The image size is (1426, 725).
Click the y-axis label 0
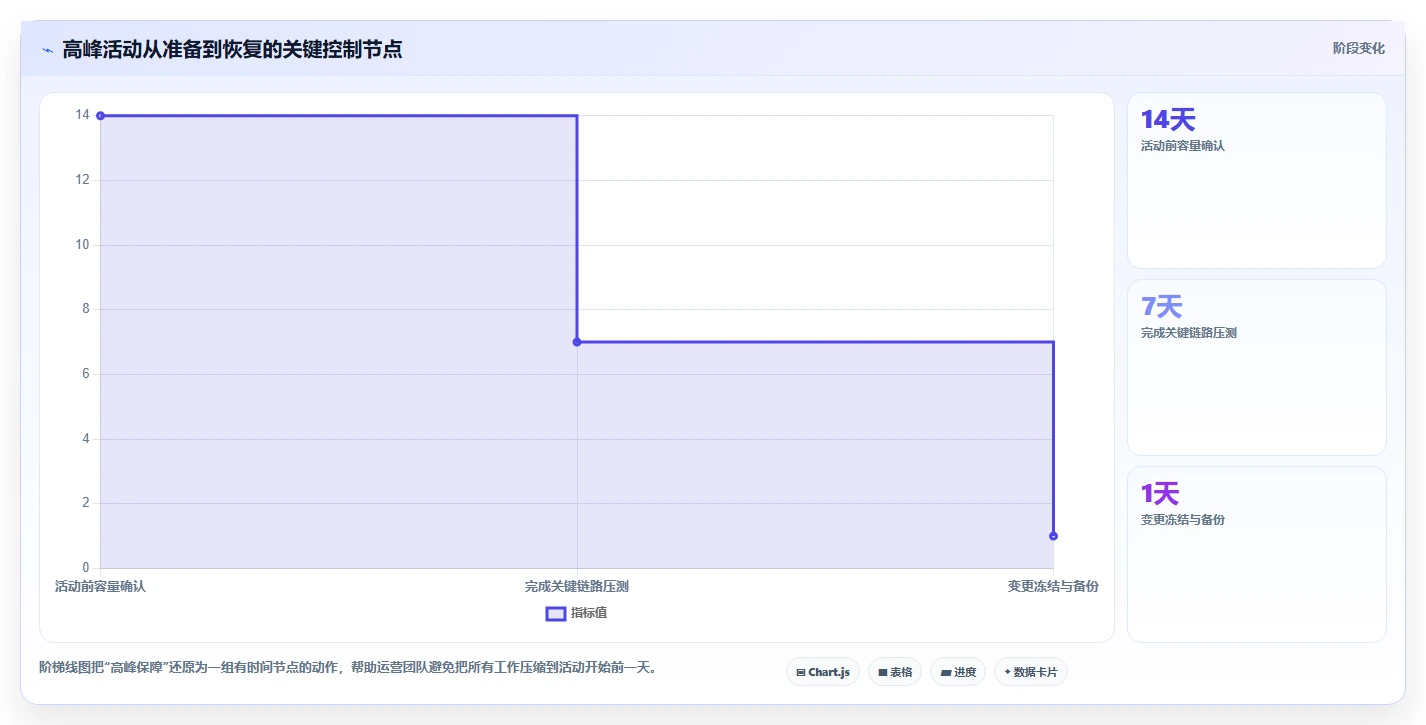click(x=86, y=568)
